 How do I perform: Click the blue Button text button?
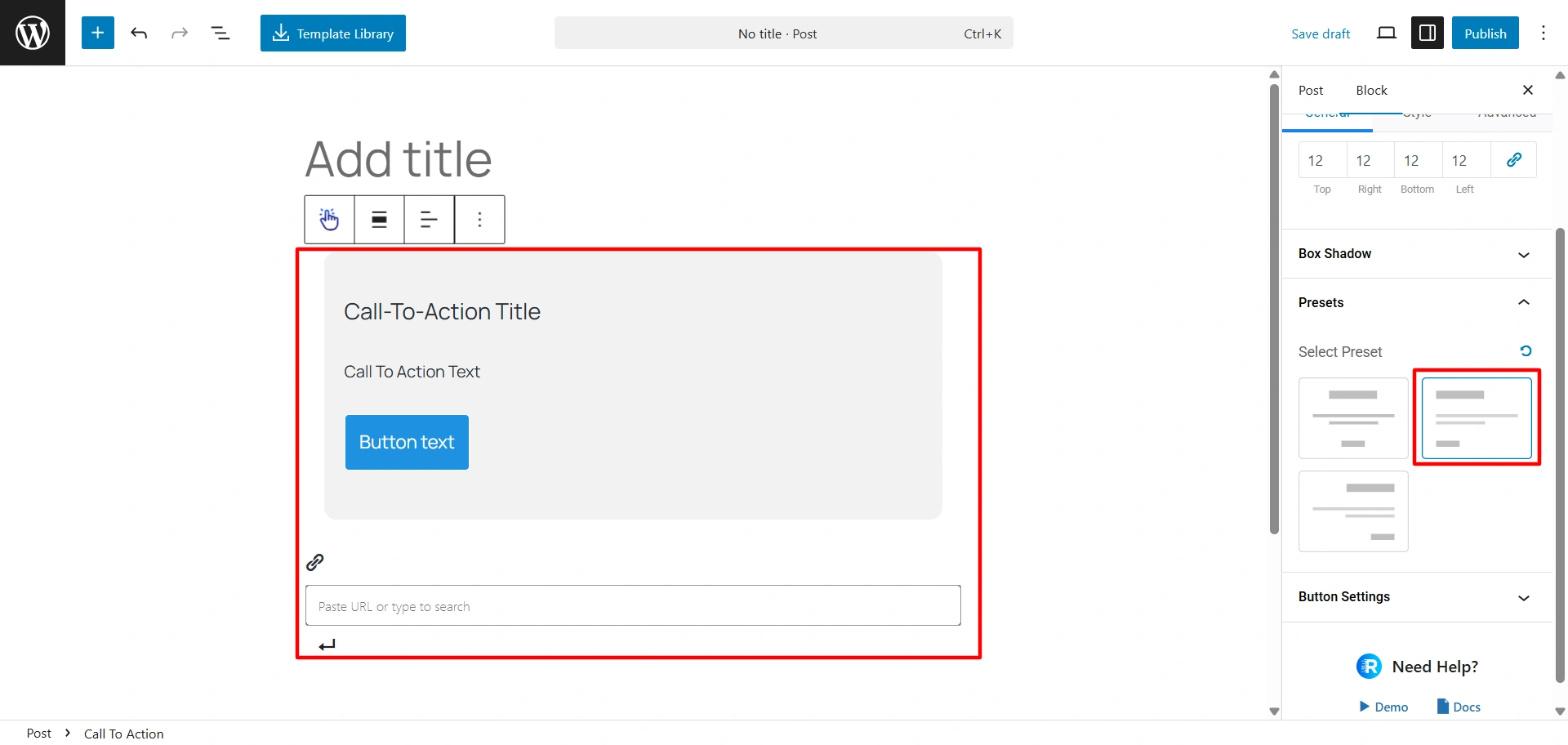[x=407, y=442]
